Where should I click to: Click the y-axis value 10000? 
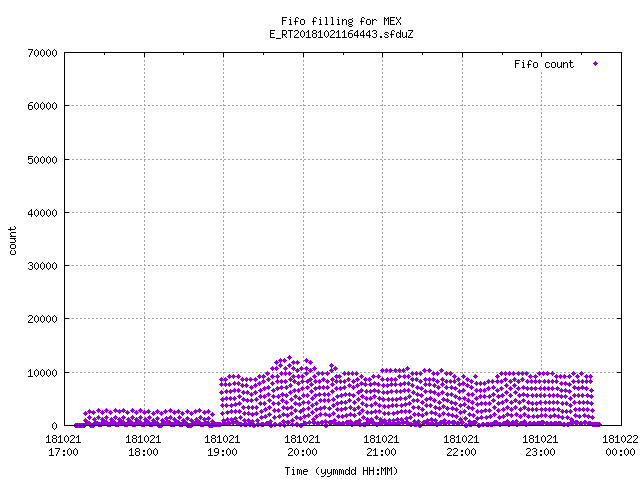(x=42, y=373)
